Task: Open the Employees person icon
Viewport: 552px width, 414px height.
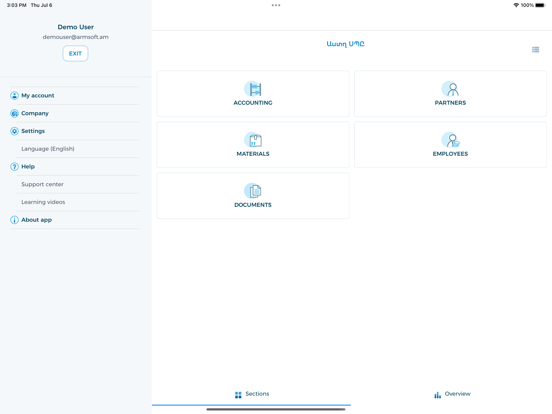Action: tap(451, 140)
